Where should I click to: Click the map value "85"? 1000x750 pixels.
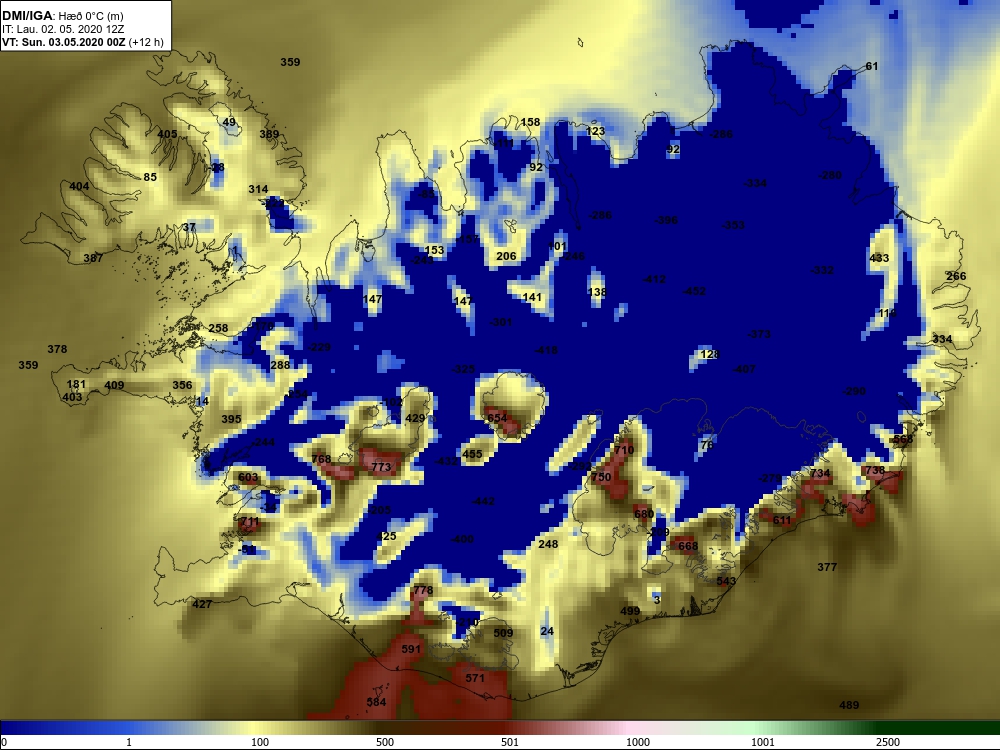coord(150,177)
